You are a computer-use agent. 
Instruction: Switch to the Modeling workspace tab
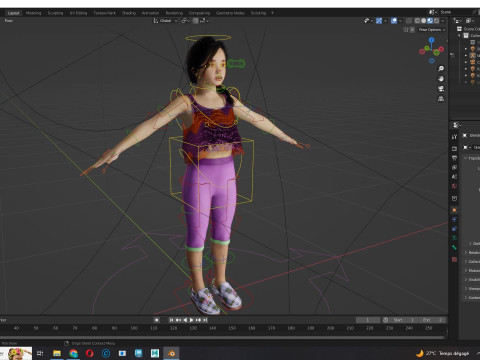[33, 13]
